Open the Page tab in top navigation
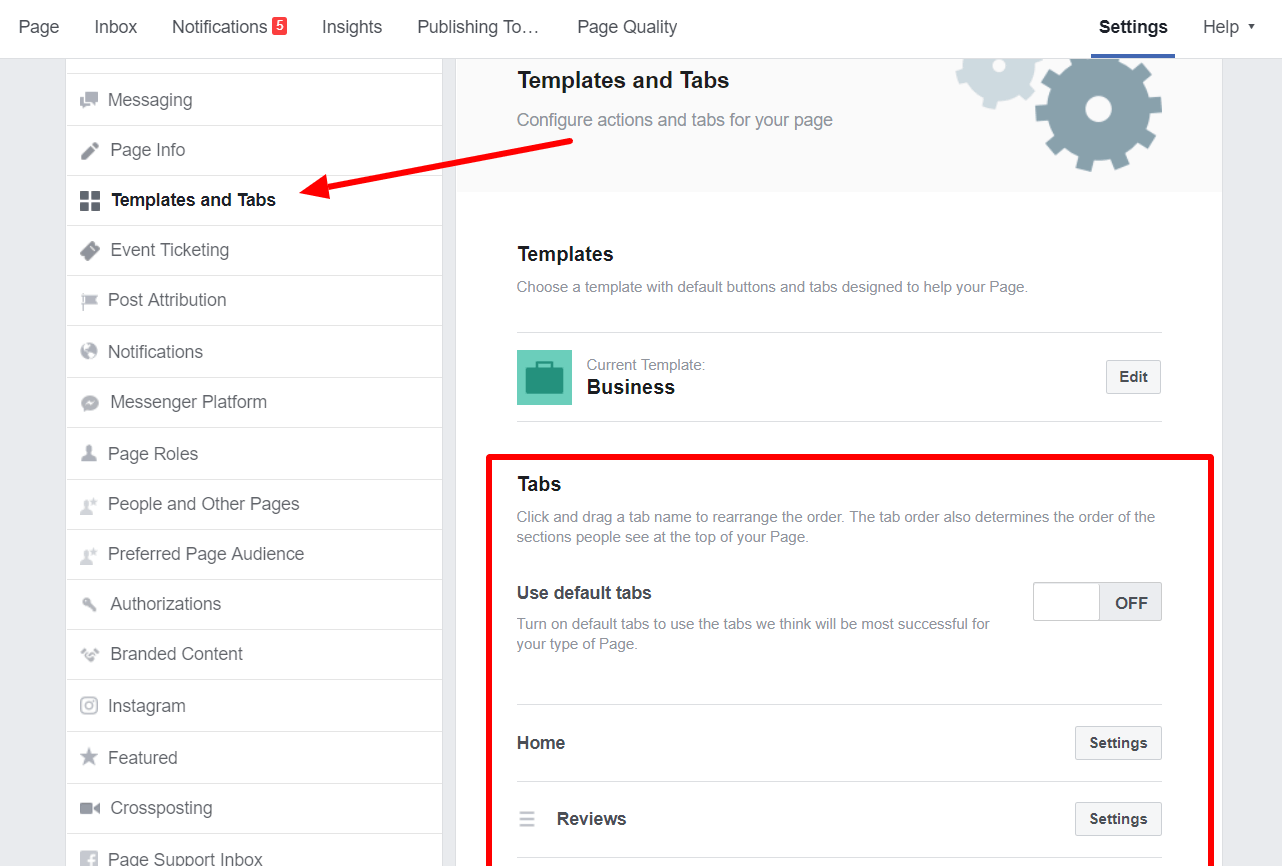This screenshot has width=1282, height=866. coord(39,27)
